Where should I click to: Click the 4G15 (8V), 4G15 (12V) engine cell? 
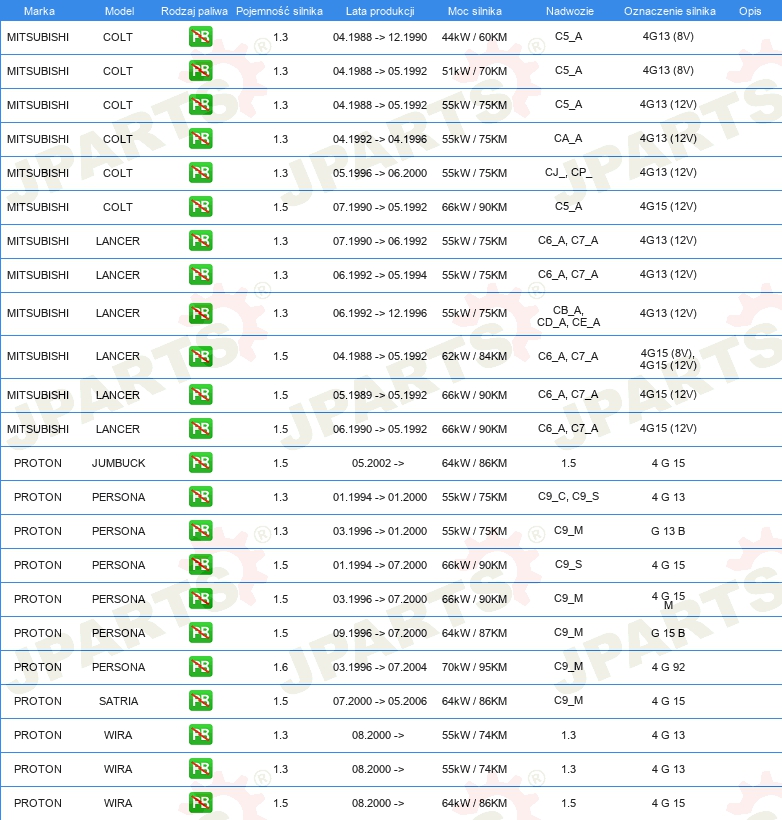(x=668, y=359)
